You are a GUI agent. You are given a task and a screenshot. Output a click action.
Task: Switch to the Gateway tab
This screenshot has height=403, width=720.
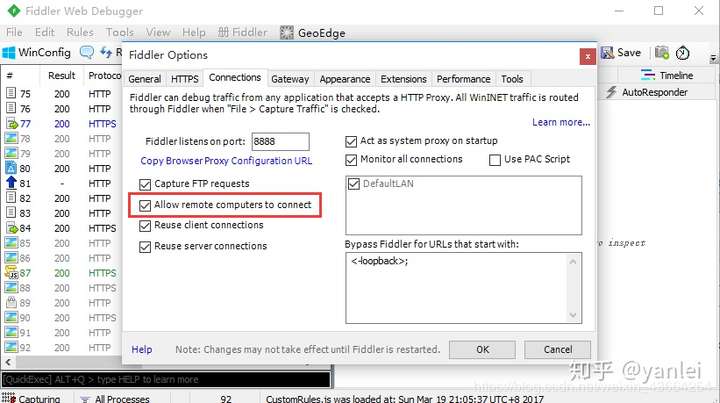tap(290, 79)
